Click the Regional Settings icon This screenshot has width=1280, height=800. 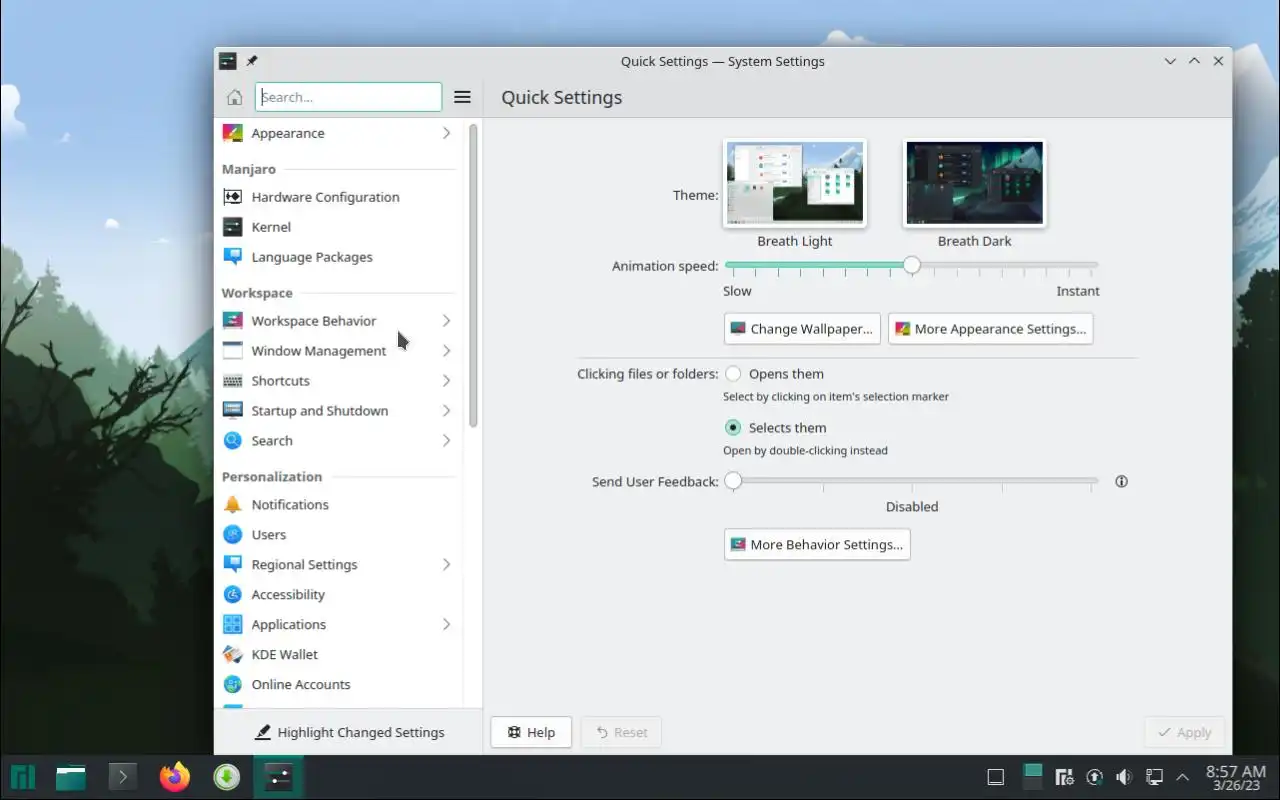click(232, 565)
